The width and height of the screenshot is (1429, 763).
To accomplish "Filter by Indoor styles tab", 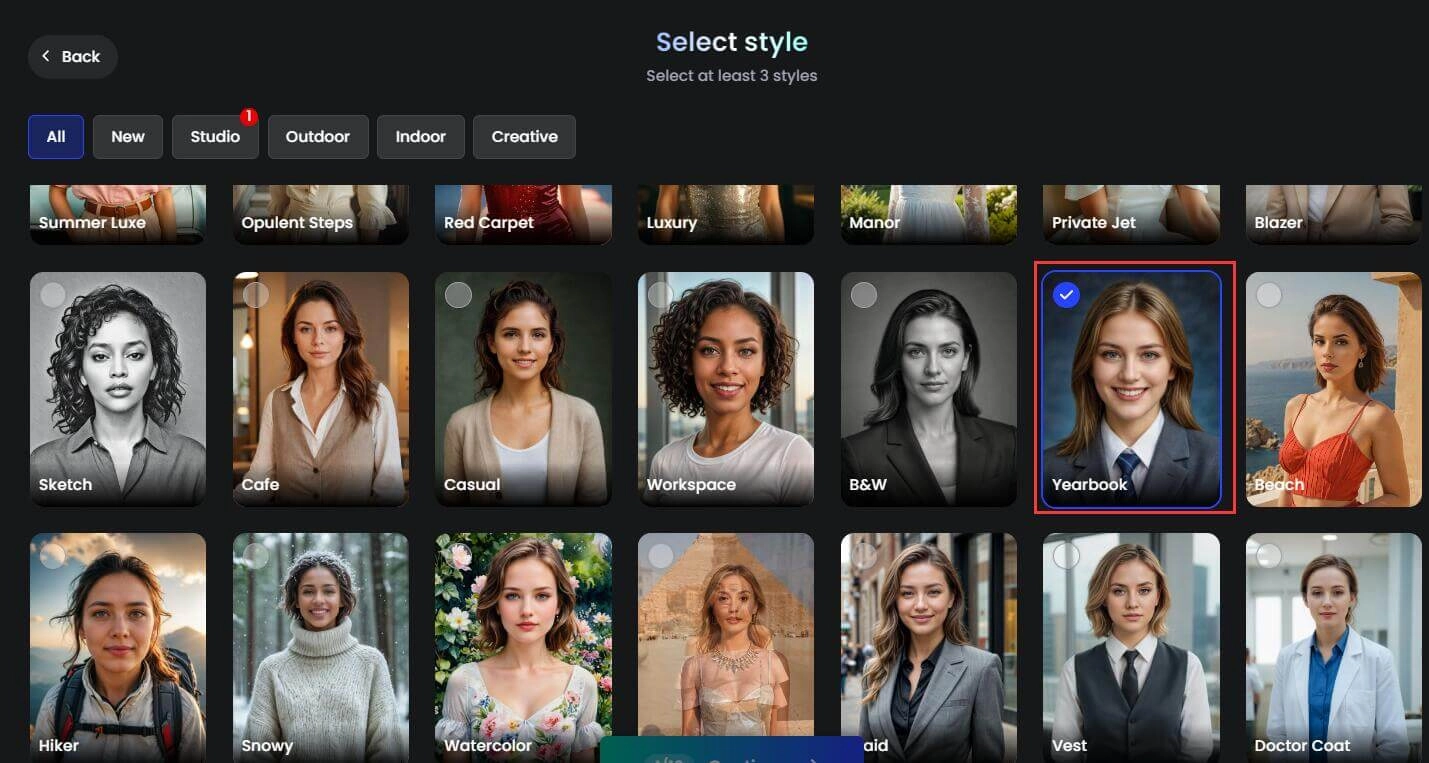I will pos(421,137).
